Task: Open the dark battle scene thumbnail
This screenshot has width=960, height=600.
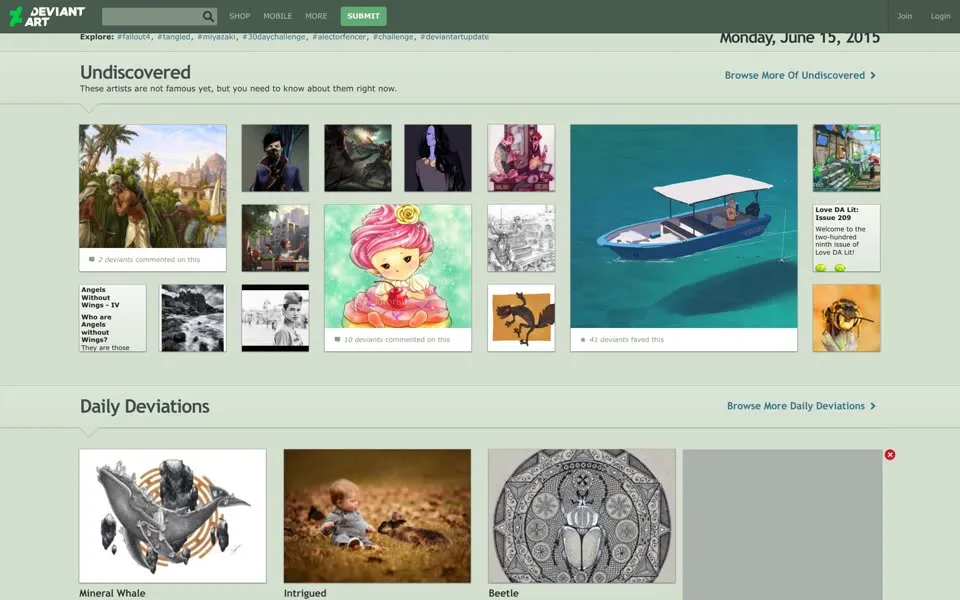Action: (358, 158)
